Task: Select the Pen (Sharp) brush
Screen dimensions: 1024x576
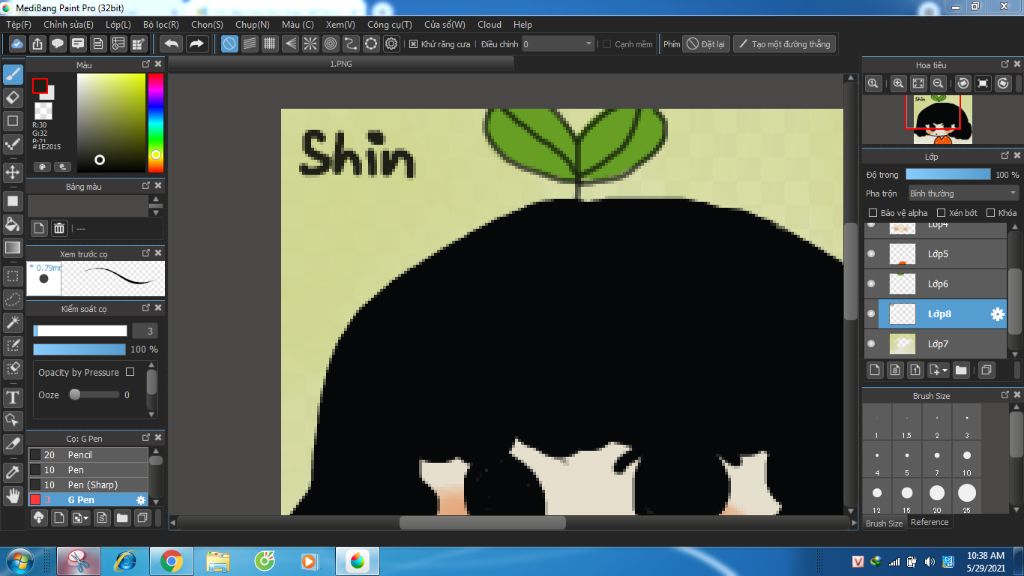Action: click(x=88, y=485)
